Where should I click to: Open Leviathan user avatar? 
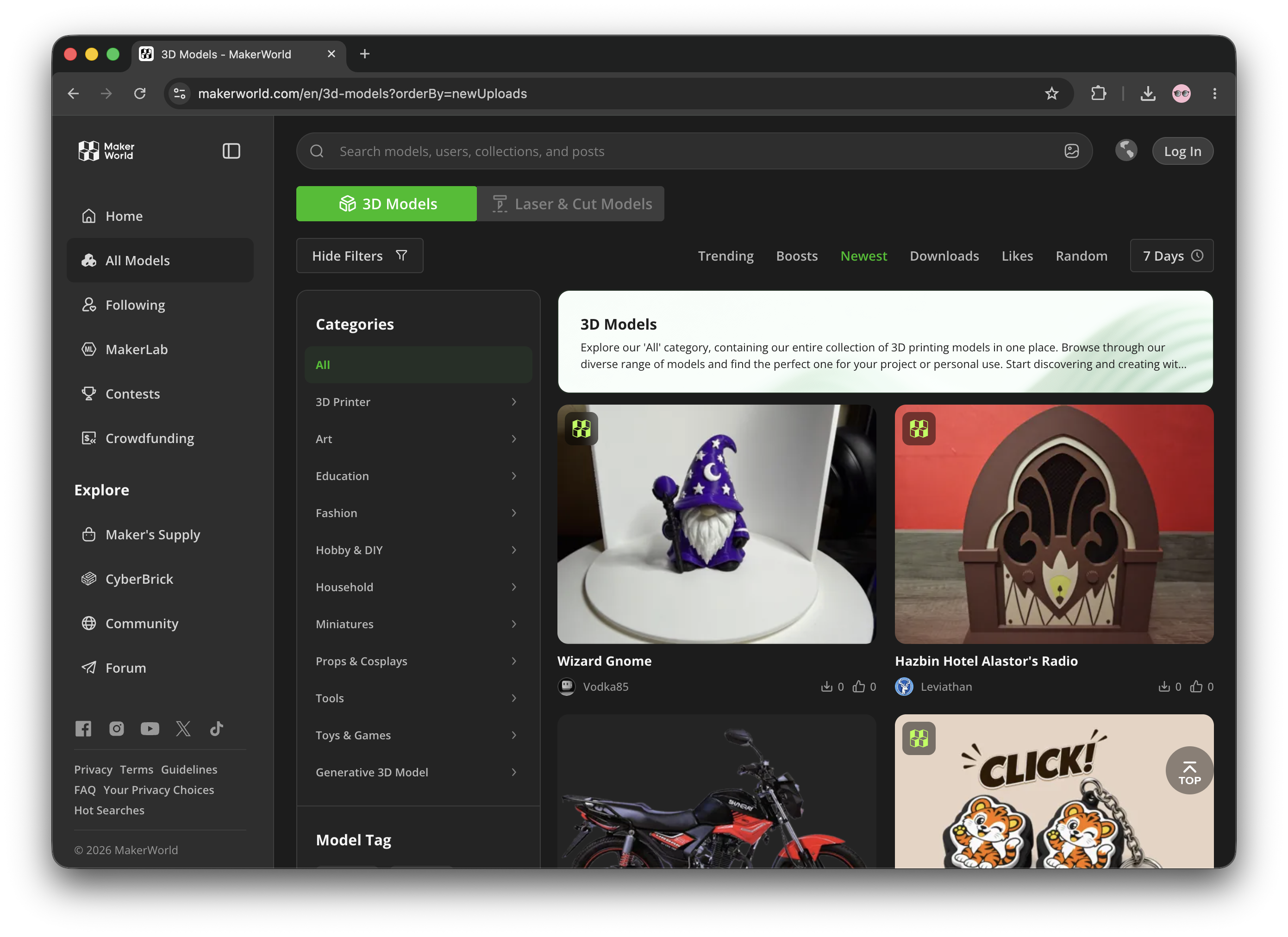[x=904, y=687]
